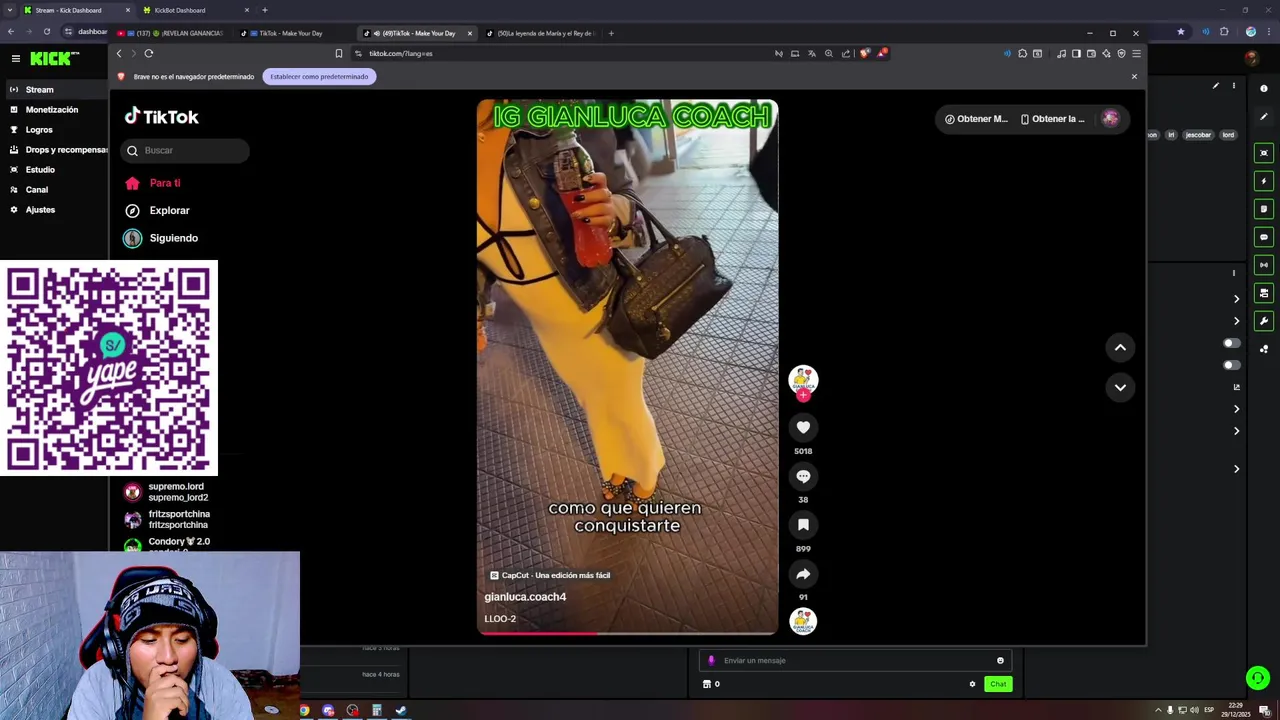
Task: Share the TikTok video via arrow icon
Action: pyautogui.click(x=803, y=574)
